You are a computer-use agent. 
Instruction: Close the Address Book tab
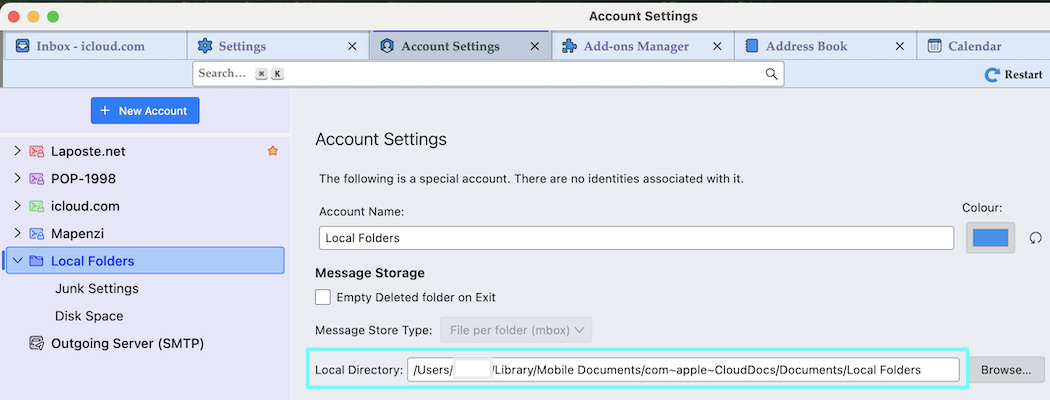[x=900, y=46]
